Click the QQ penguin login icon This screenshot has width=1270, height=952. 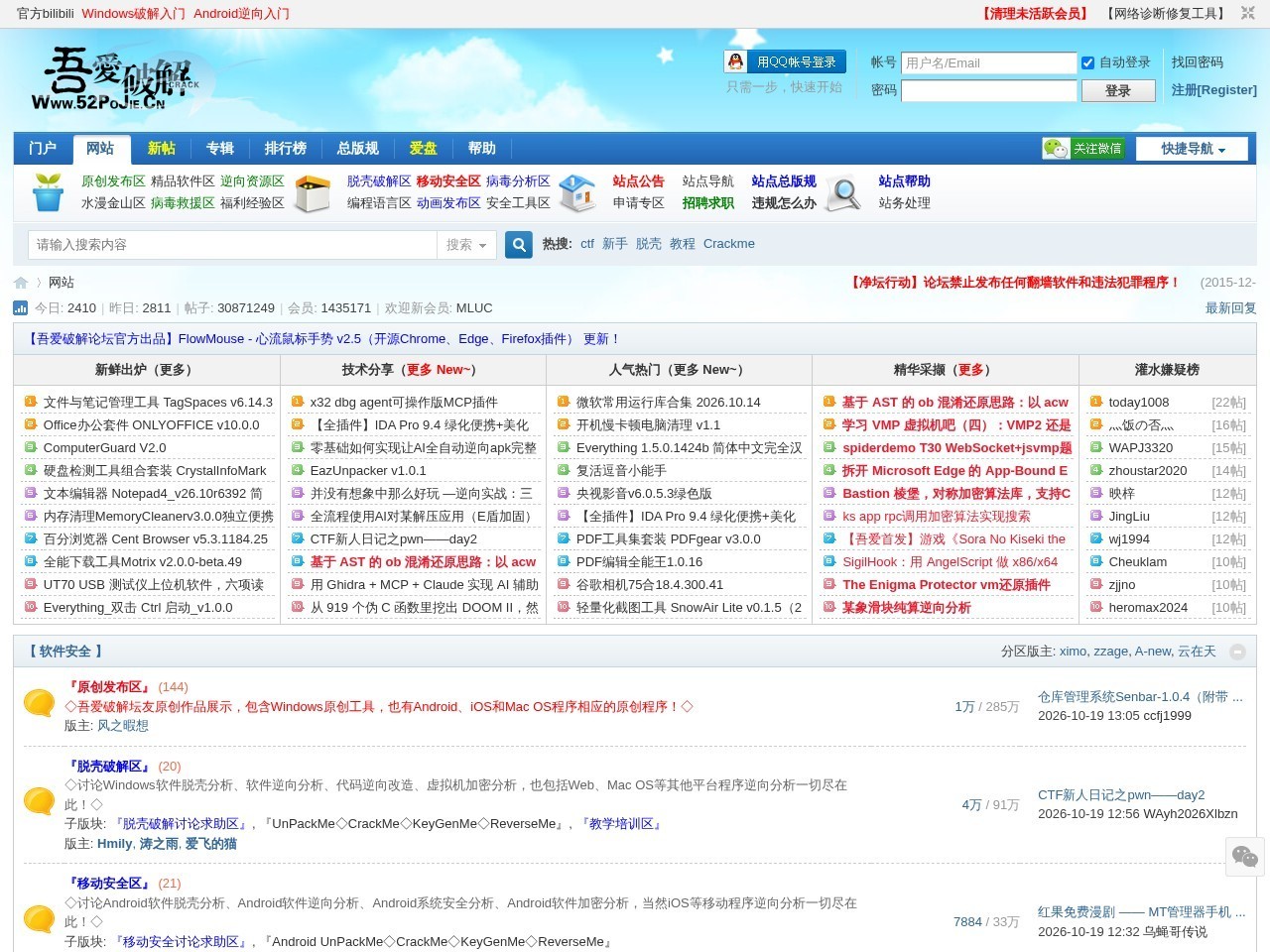click(735, 61)
